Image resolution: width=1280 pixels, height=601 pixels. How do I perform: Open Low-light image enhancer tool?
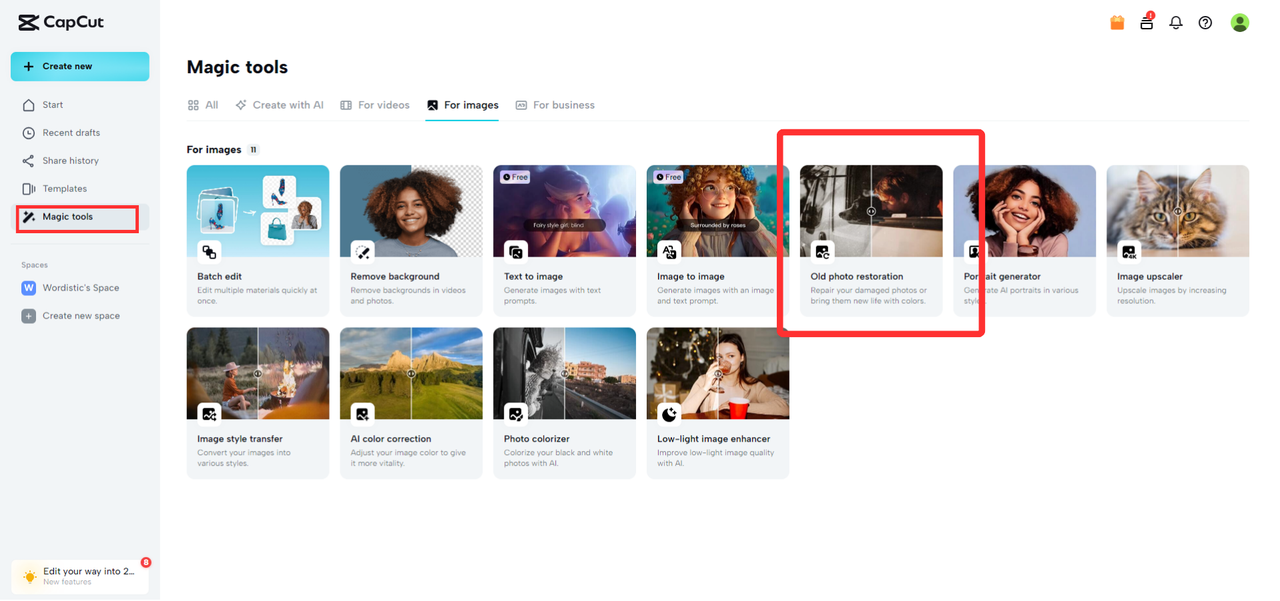[718, 403]
